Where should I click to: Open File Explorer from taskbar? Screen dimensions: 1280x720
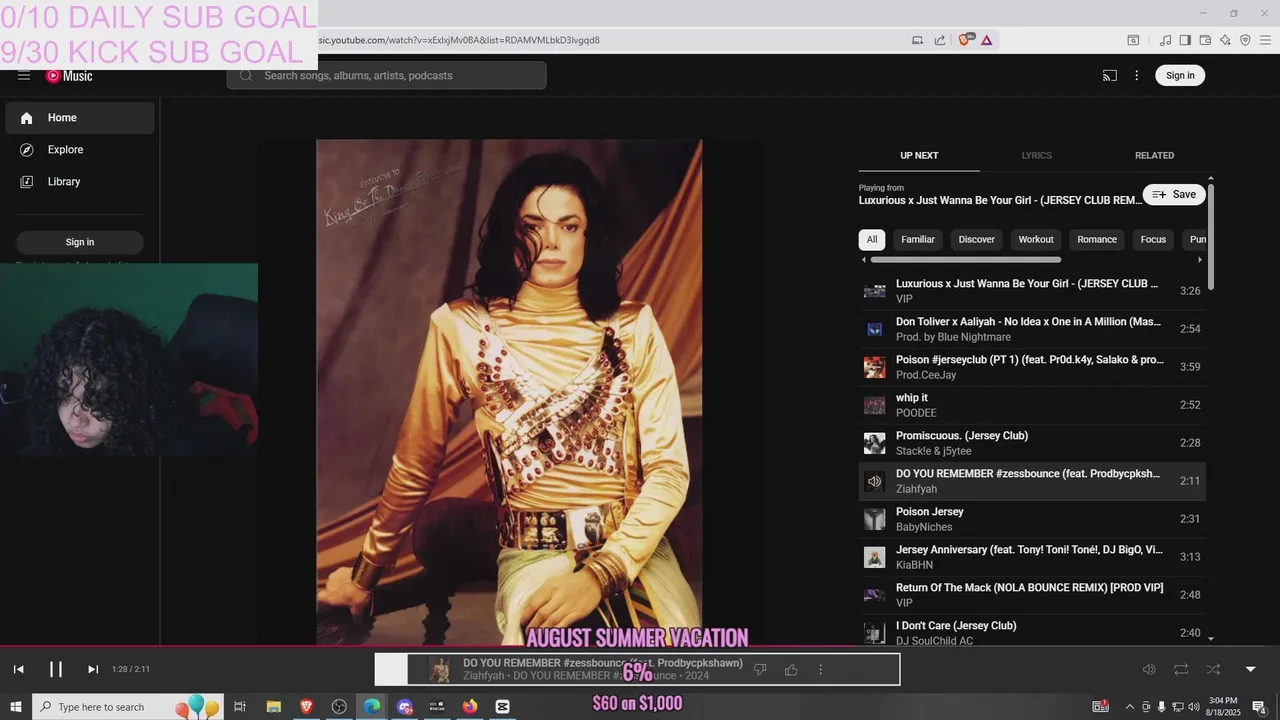point(273,707)
